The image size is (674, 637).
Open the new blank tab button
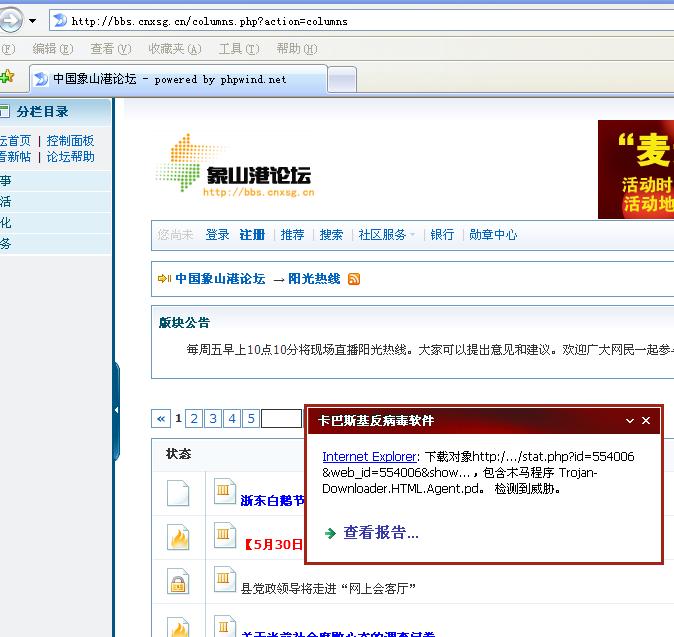click(342, 79)
